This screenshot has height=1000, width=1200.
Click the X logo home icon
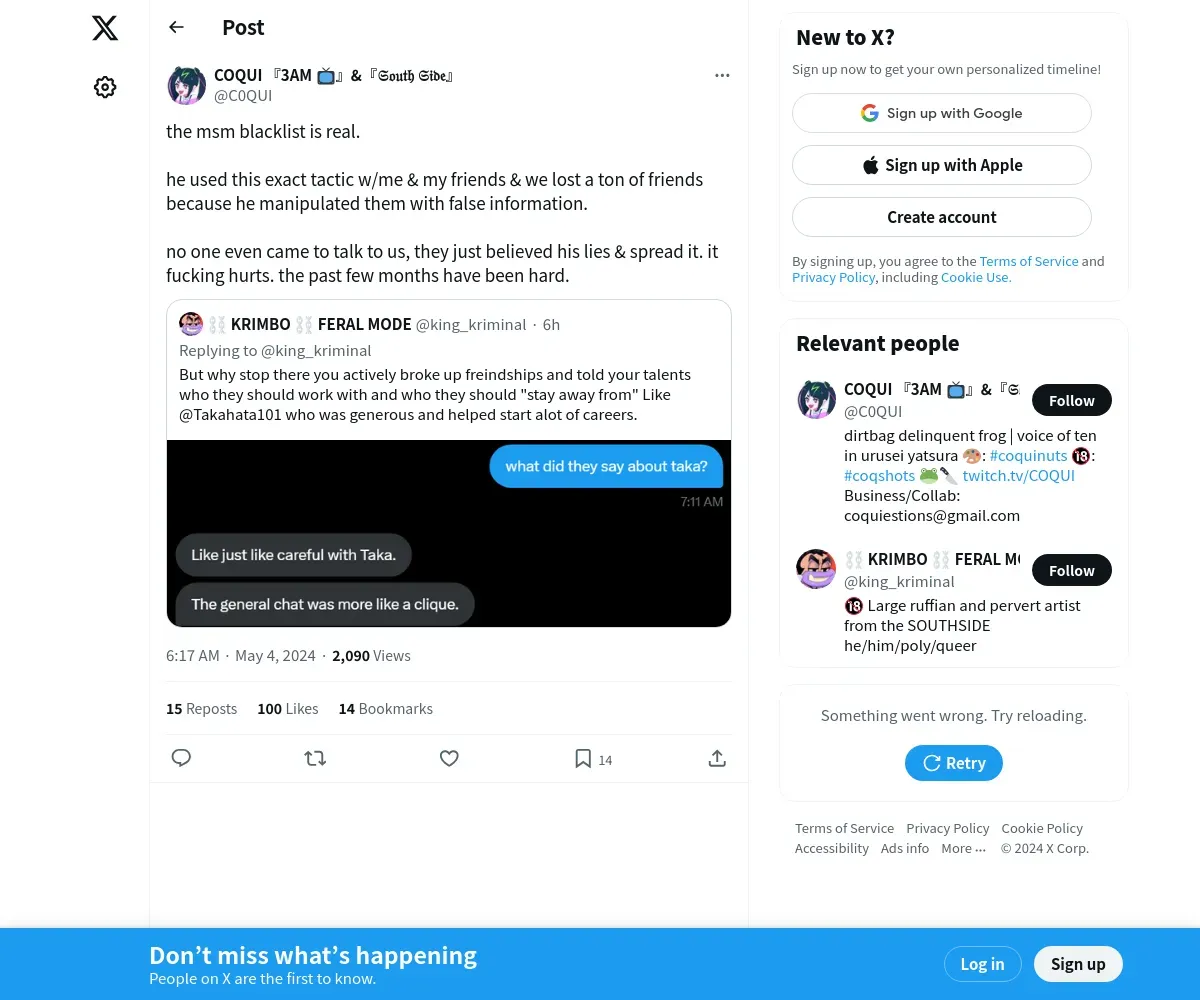point(105,28)
